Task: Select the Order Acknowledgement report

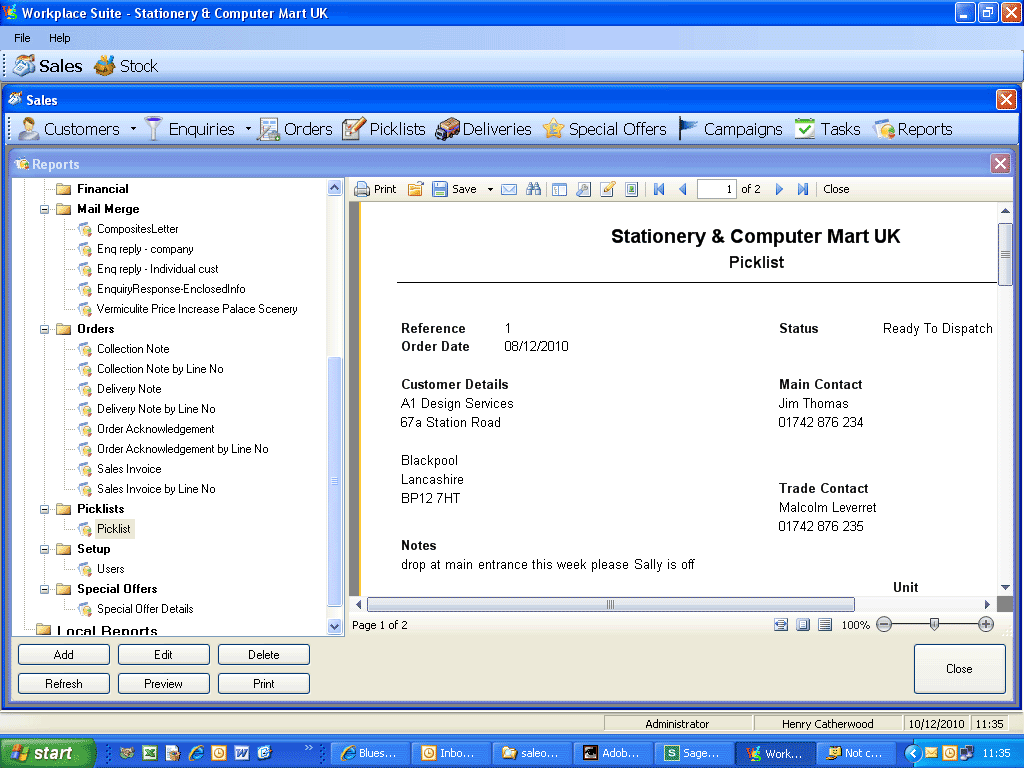Action: point(155,429)
